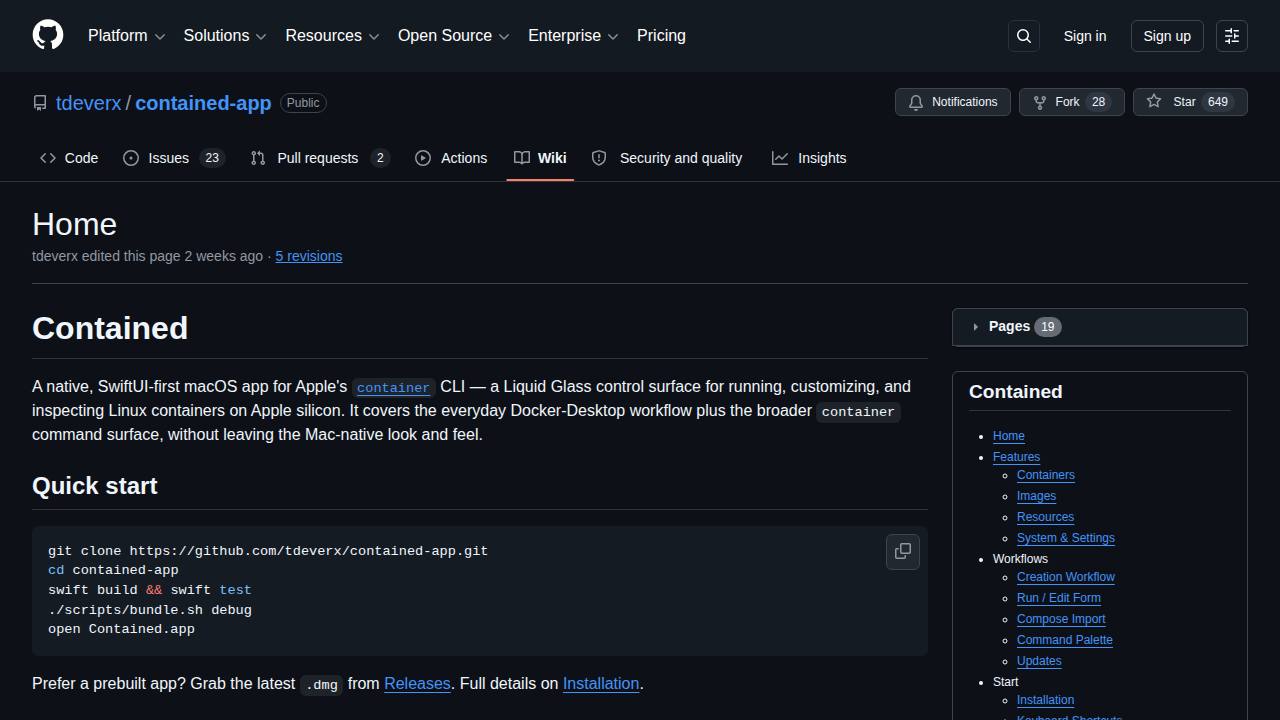Open the Containers sidebar link
The width and height of the screenshot is (1280, 720).
tap(1046, 475)
